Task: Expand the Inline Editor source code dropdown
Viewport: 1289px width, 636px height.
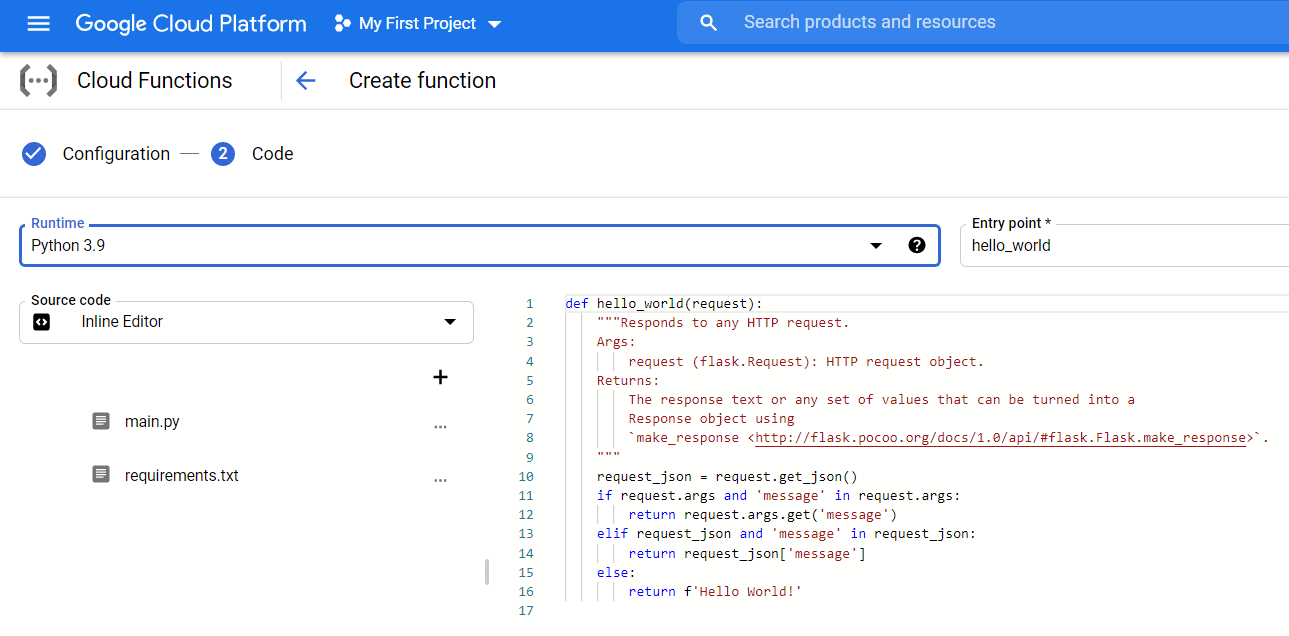Action: pyautogui.click(x=449, y=322)
